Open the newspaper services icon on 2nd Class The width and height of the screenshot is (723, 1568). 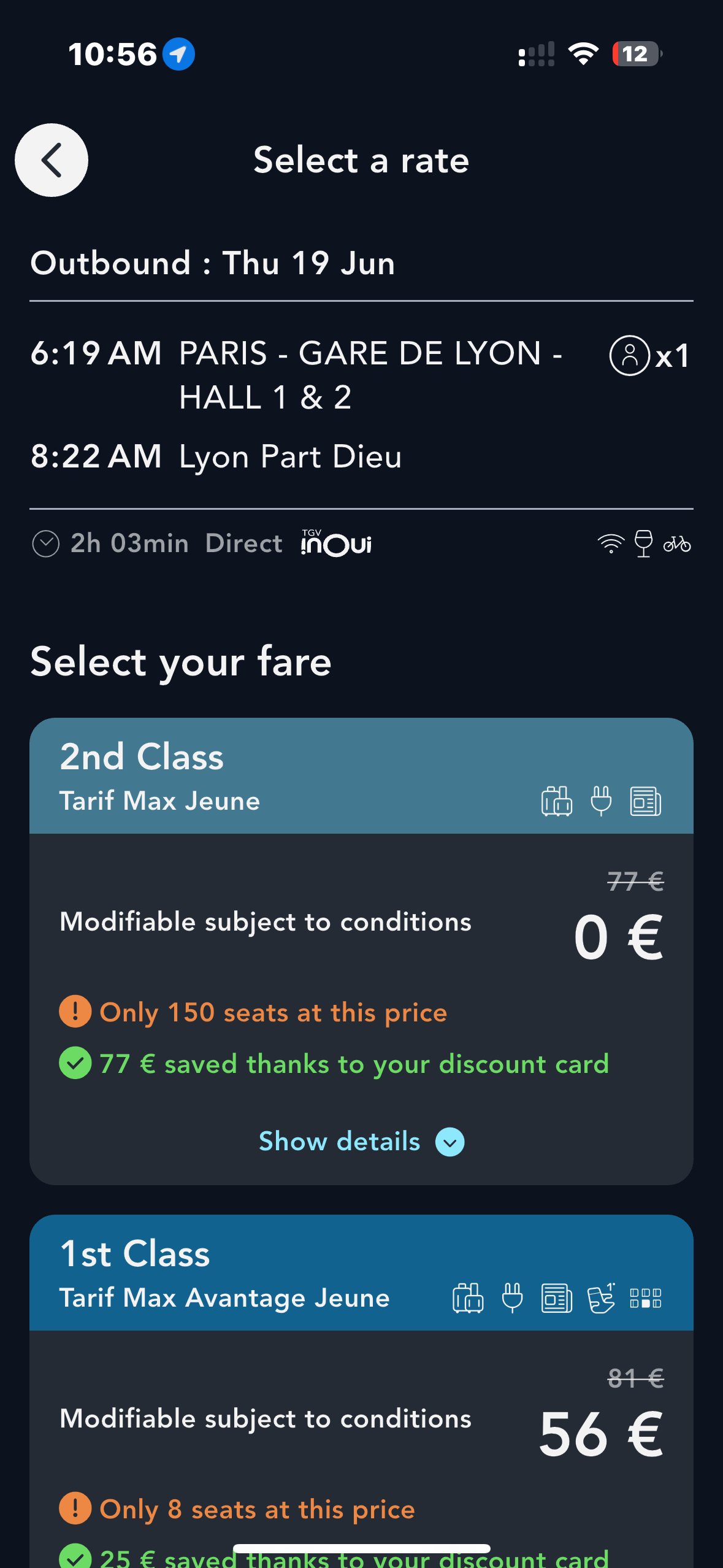click(x=644, y=801)
